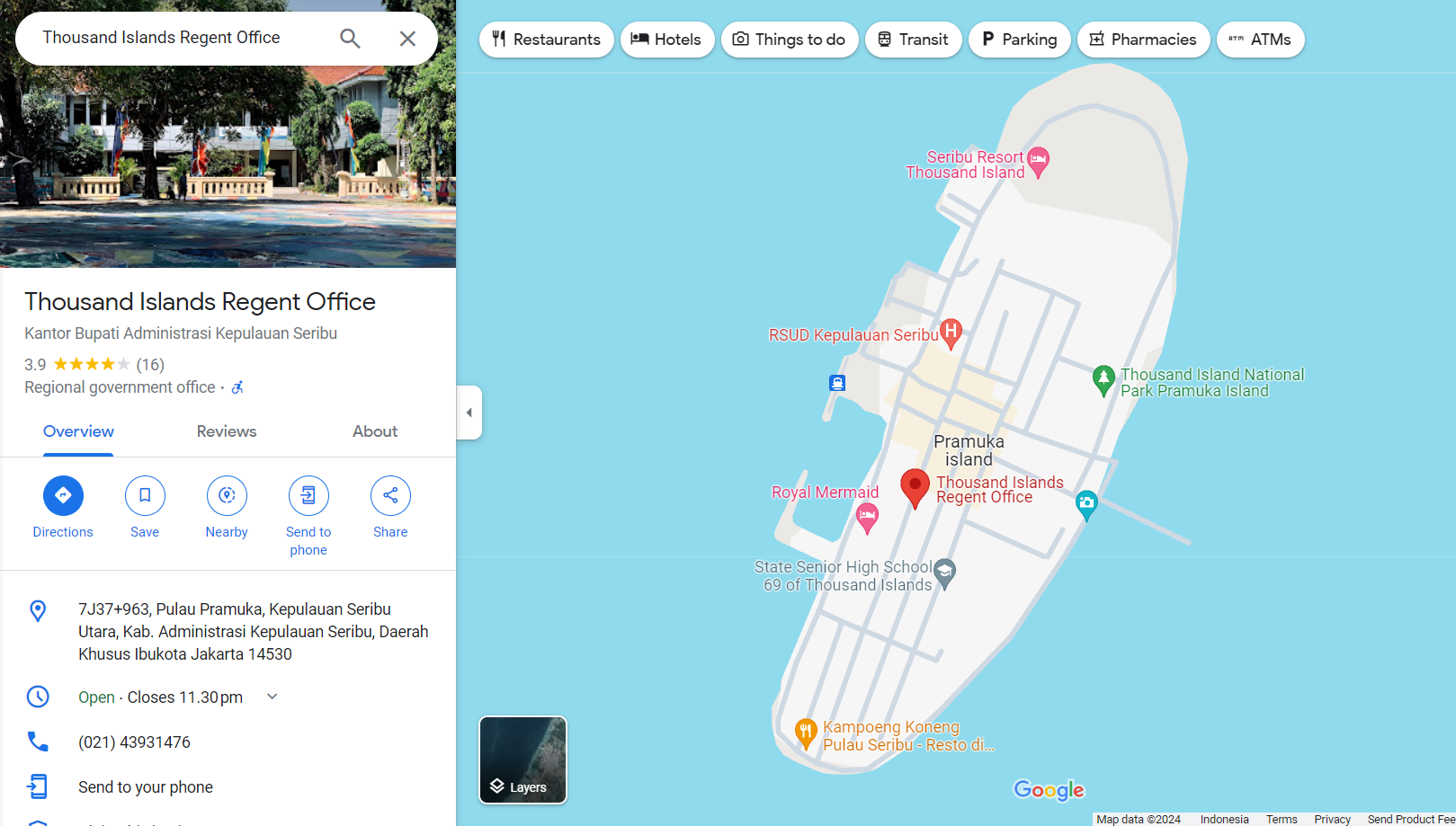1456x826 pixels.
Task: Click the ferry transit station icon
Action: click(837, 383)
